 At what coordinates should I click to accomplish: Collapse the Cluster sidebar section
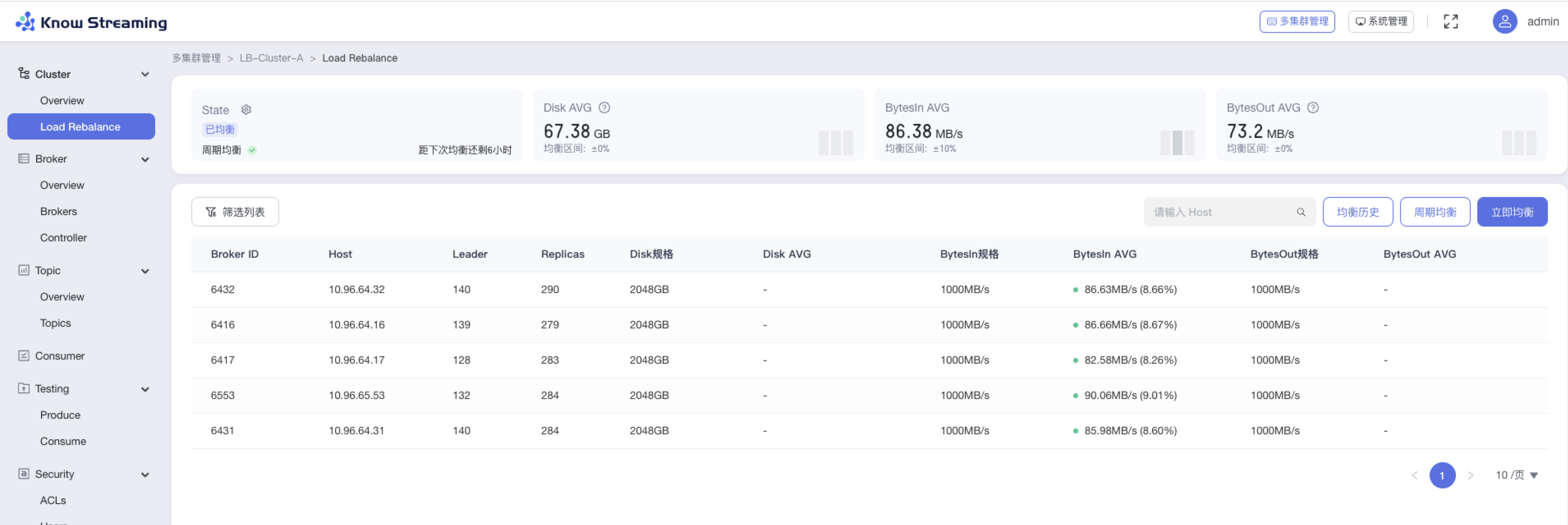pos(145,74)
